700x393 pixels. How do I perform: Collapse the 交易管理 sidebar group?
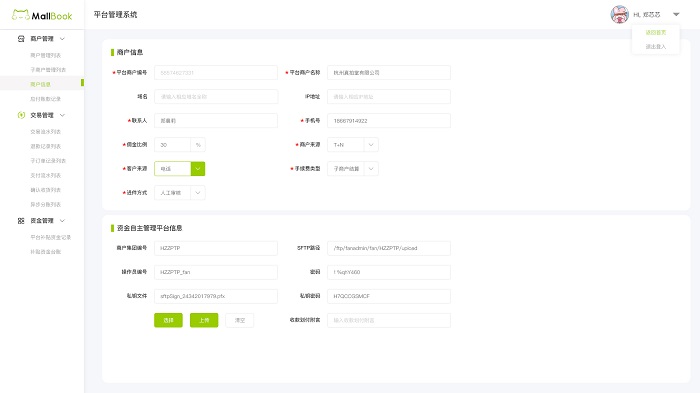point(62,115)
